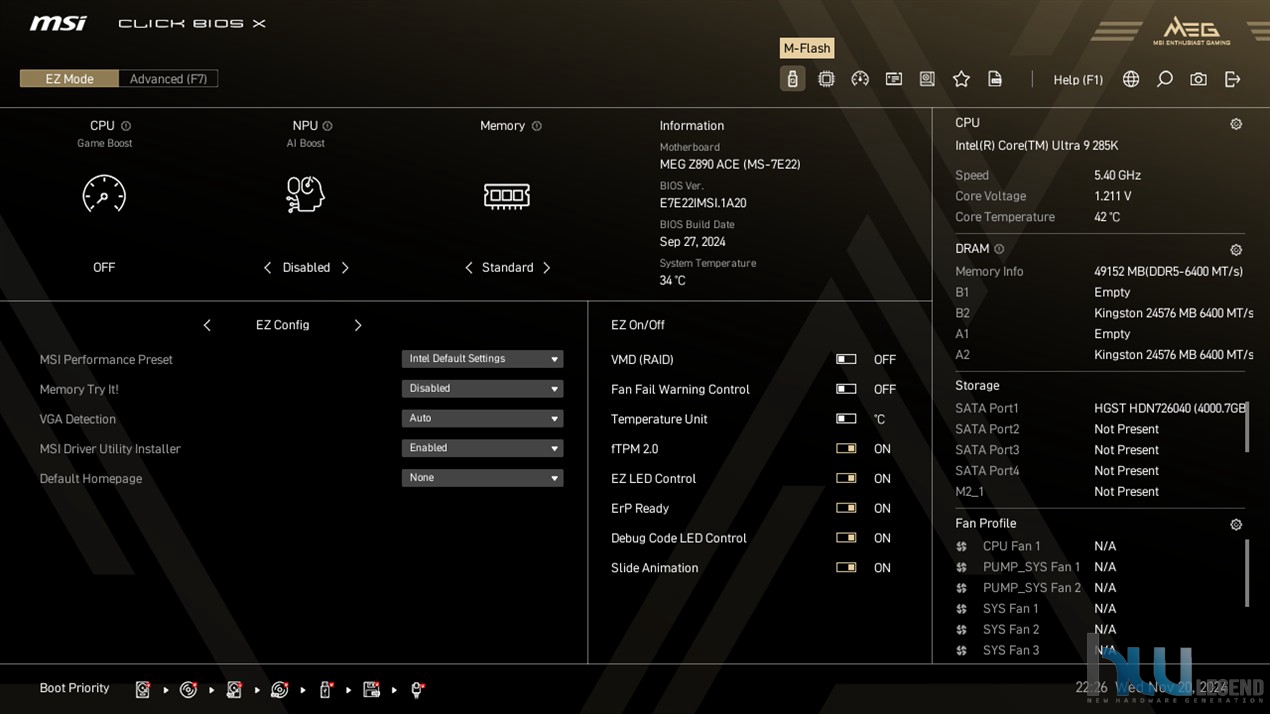Click left arrow next to Memory Standard
Image resolution: width=1270 pixels, height=714 pixels.
coord(468,268)
